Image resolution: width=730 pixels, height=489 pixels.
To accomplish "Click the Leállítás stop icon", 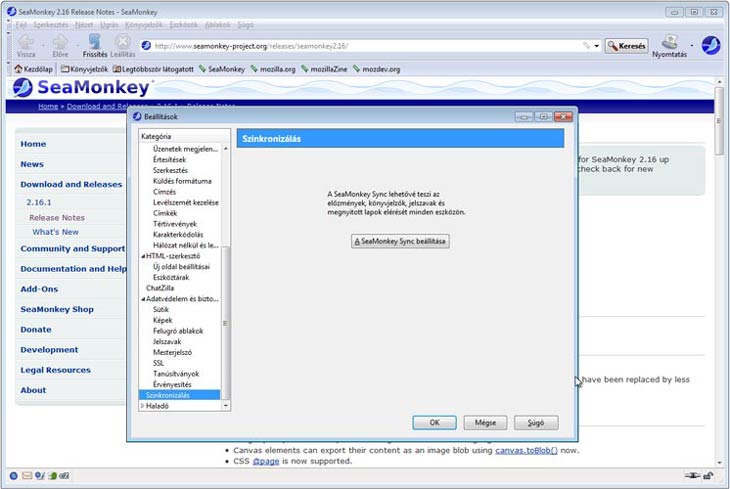I will point(122,42).
